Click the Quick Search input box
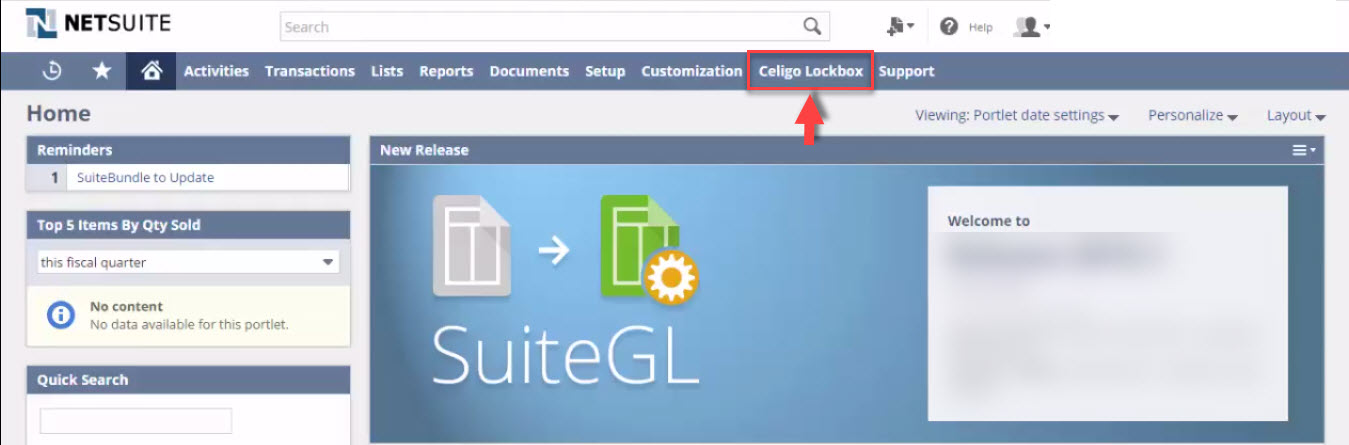 (x=136, y=421)
